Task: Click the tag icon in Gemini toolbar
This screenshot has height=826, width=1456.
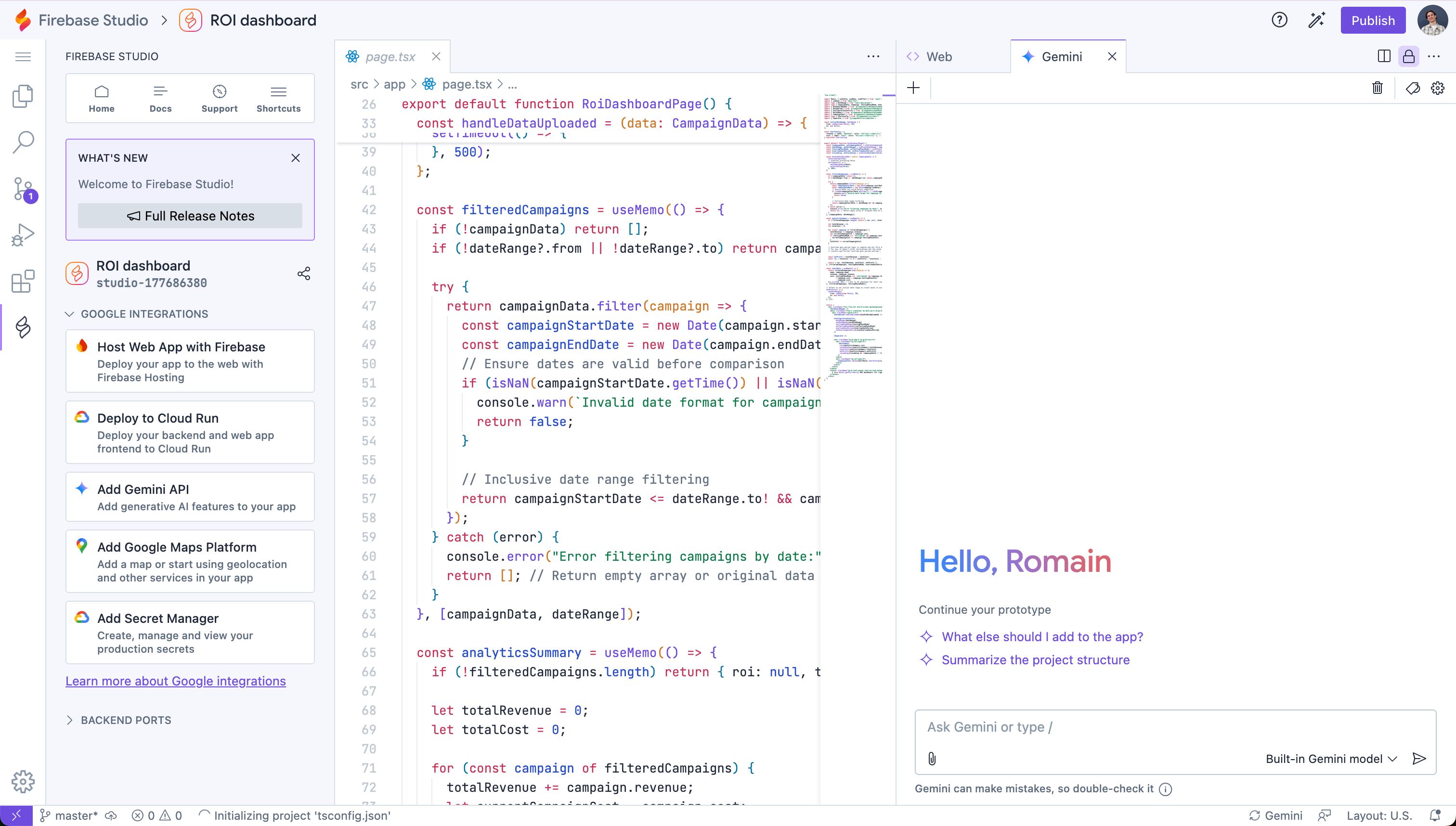Action: click(x=1413, y=88)
